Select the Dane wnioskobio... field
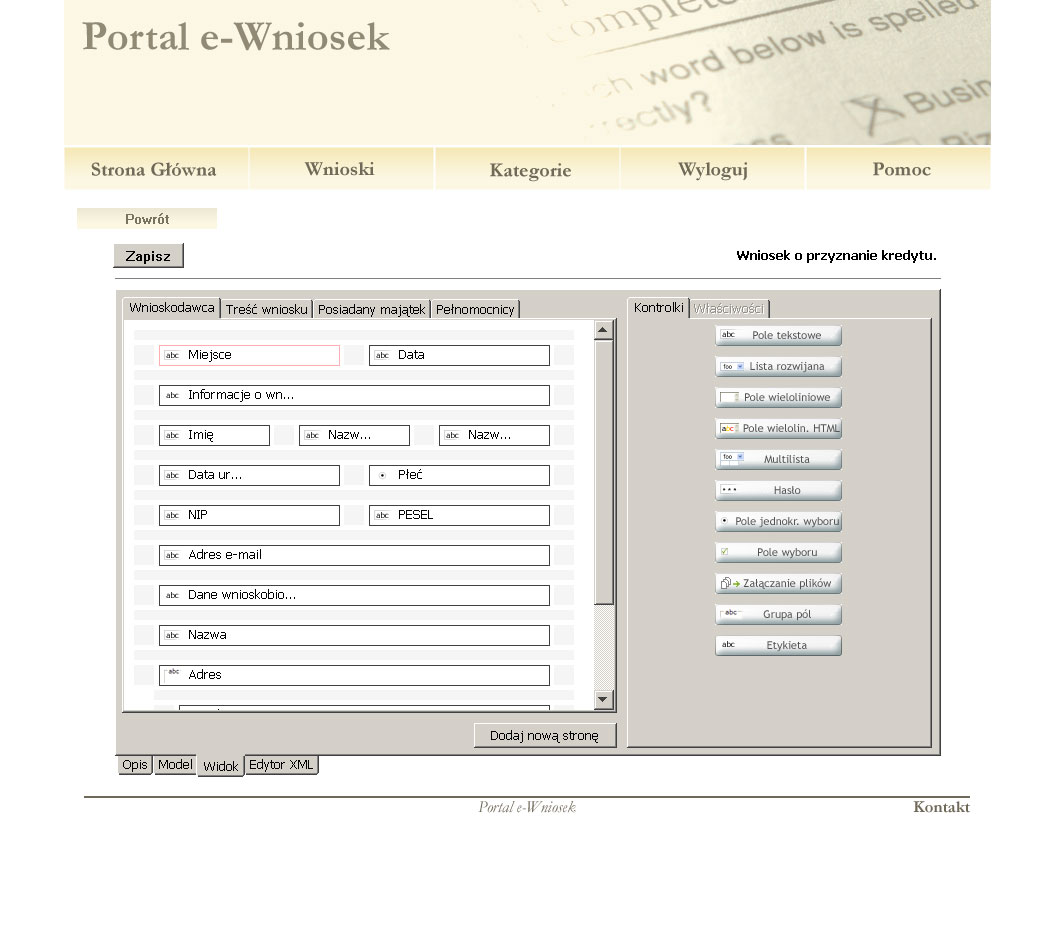This screenshot has width=1055, height=933. 354,595
